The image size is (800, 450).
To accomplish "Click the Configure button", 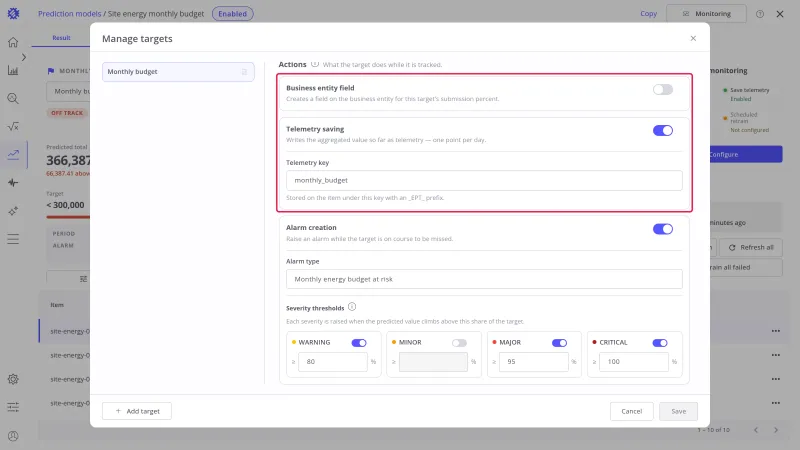I will coord(745,155).
